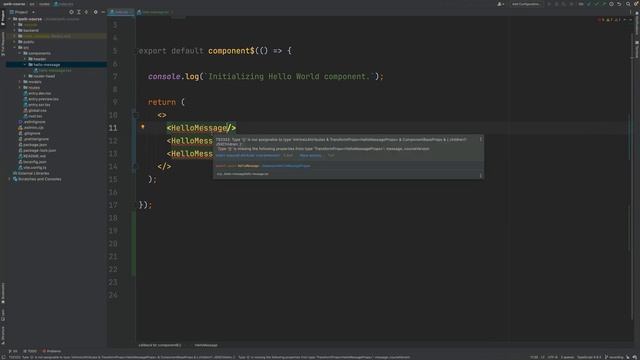Toggle code fold marker at line 14
This screenshot has width=640, height=360.
coord(136,167)
